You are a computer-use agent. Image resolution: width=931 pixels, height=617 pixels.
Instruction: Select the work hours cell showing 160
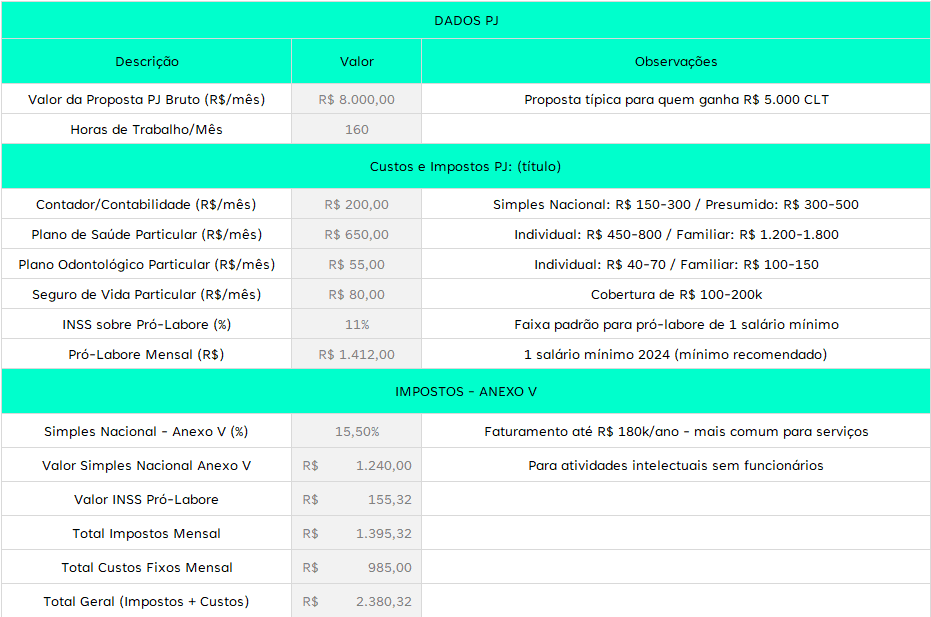click(356, 129)
